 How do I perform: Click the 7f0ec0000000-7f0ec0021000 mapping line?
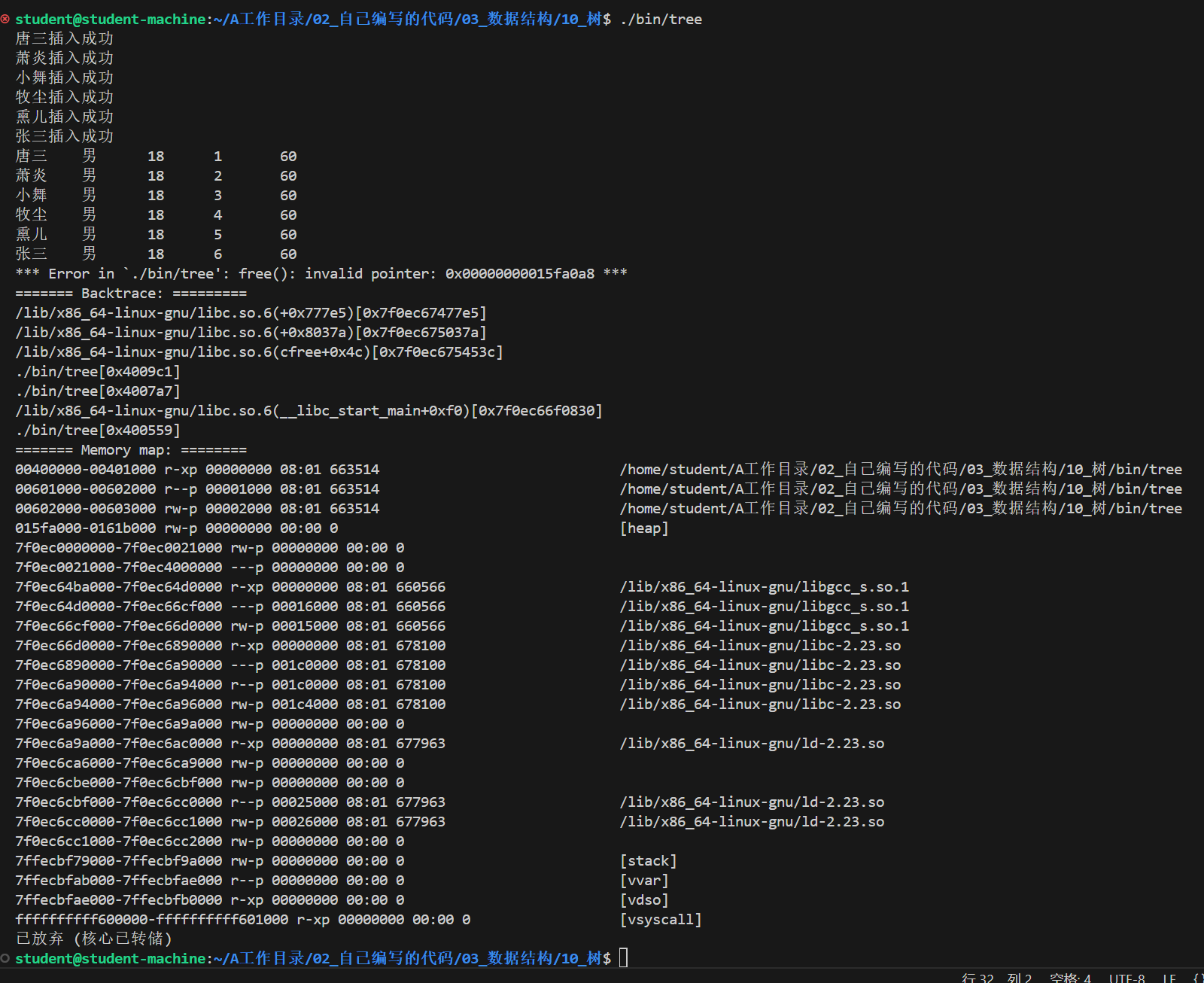[x=210, y=547]
